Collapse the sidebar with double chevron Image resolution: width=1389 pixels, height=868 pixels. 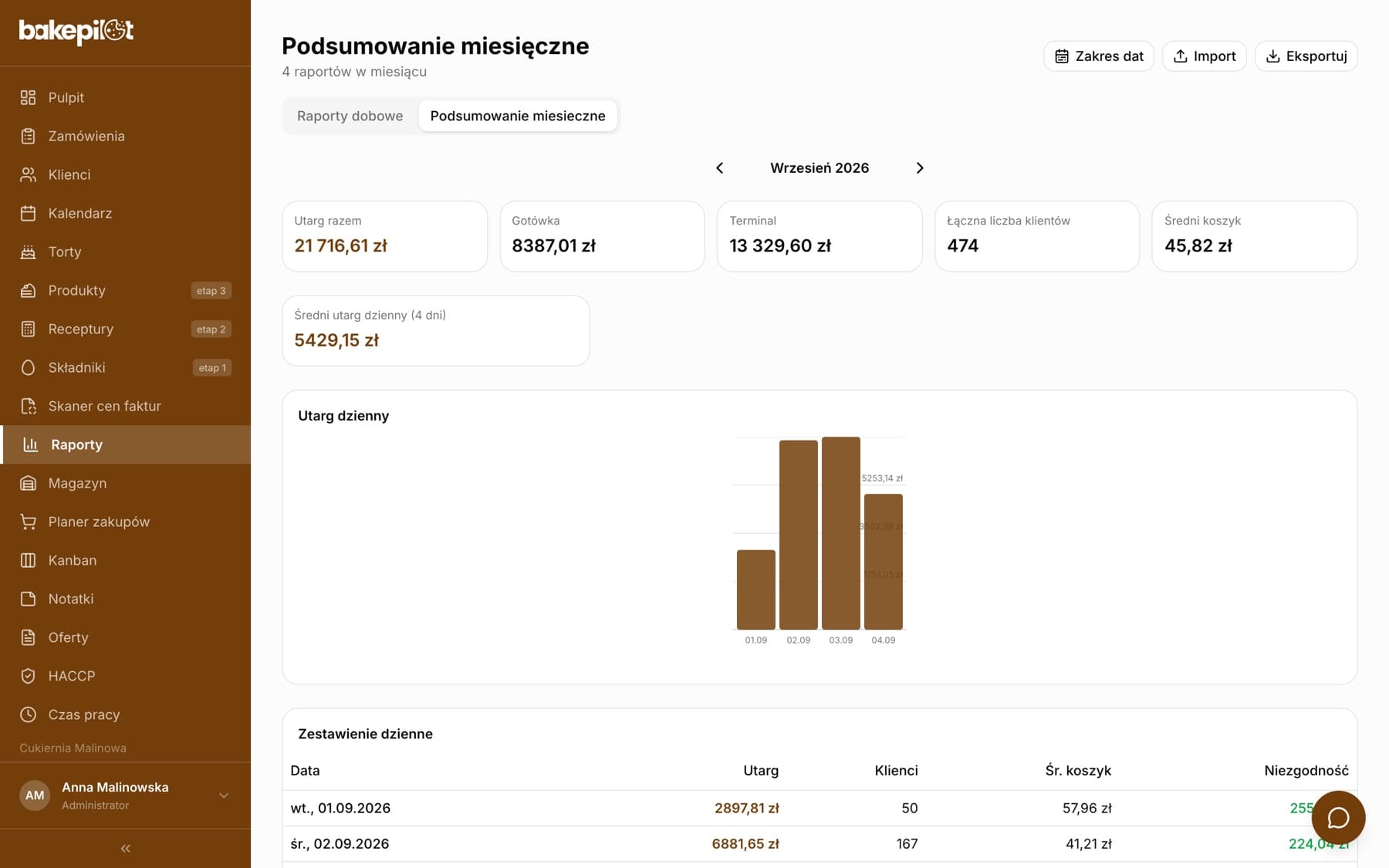[126, 849]
